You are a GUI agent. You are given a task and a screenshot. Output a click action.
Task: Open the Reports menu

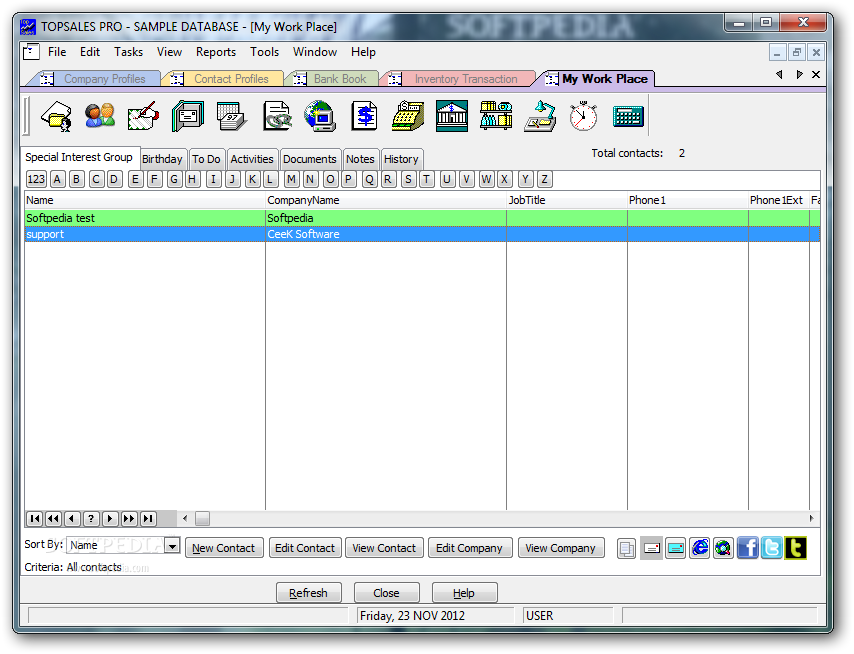pyautogui.click(x=216, y=52)
